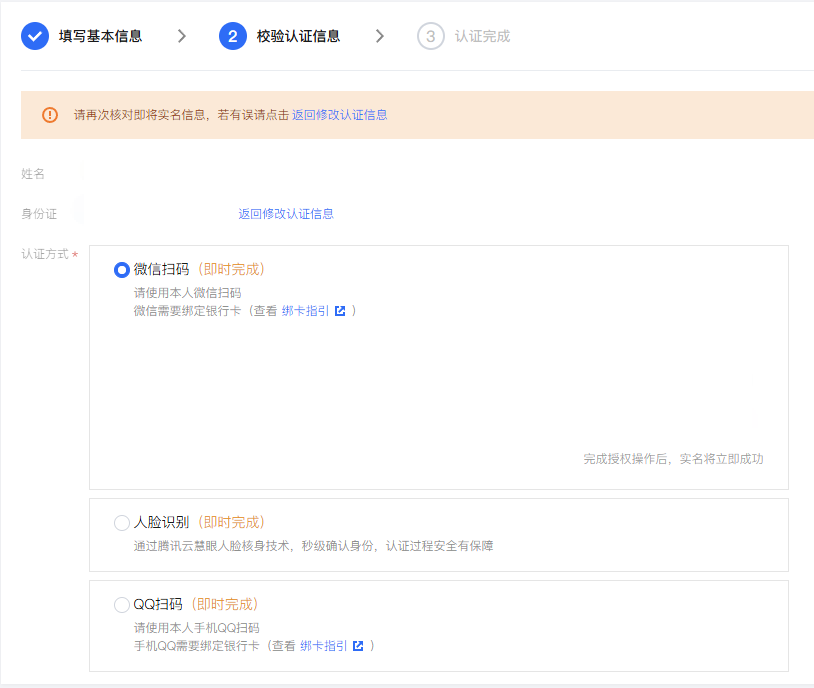
Task: Click the 人脸识别 option description text
Action: point(313,546)
